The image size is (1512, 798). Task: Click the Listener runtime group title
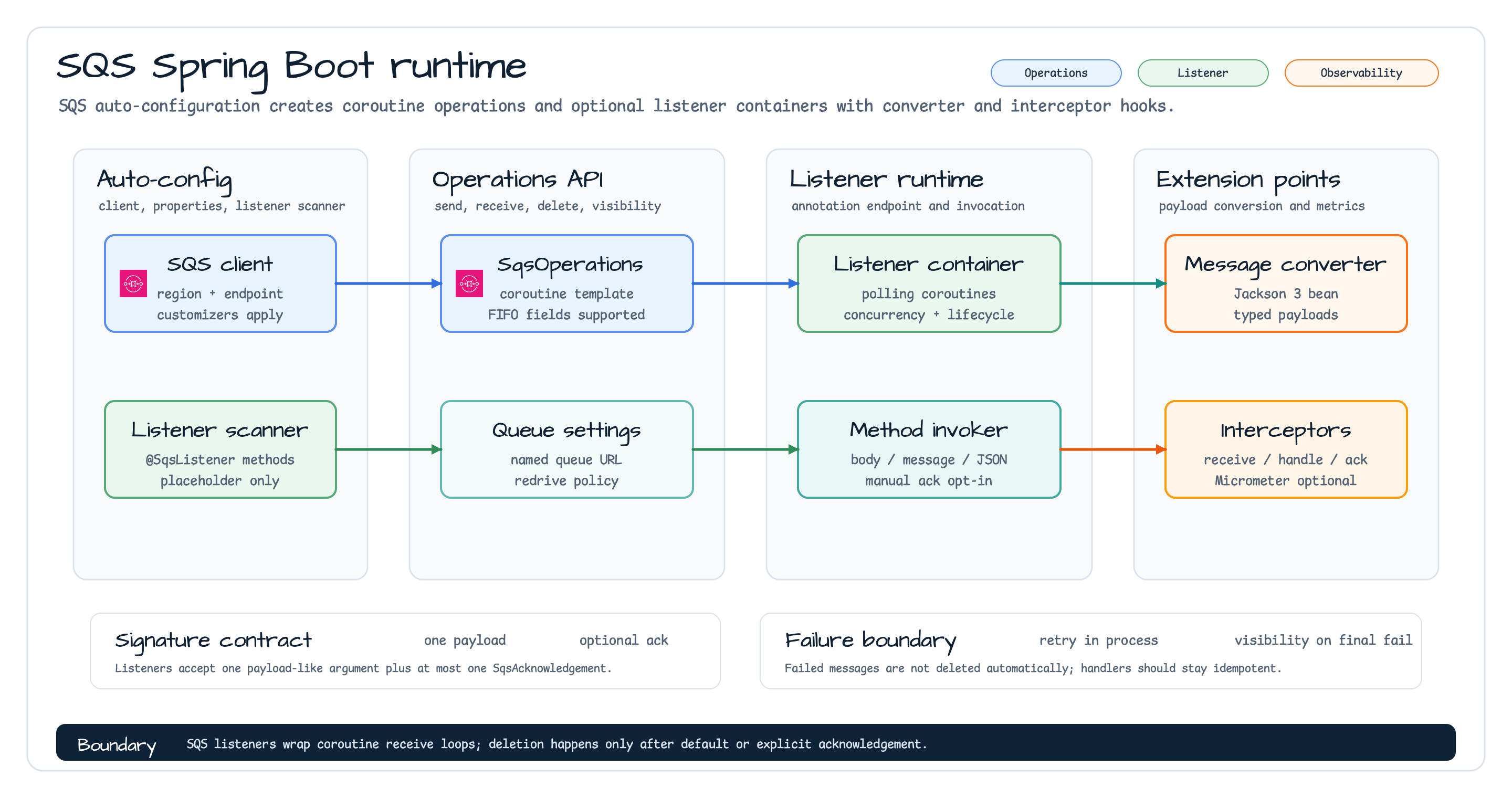click(886, 179)
